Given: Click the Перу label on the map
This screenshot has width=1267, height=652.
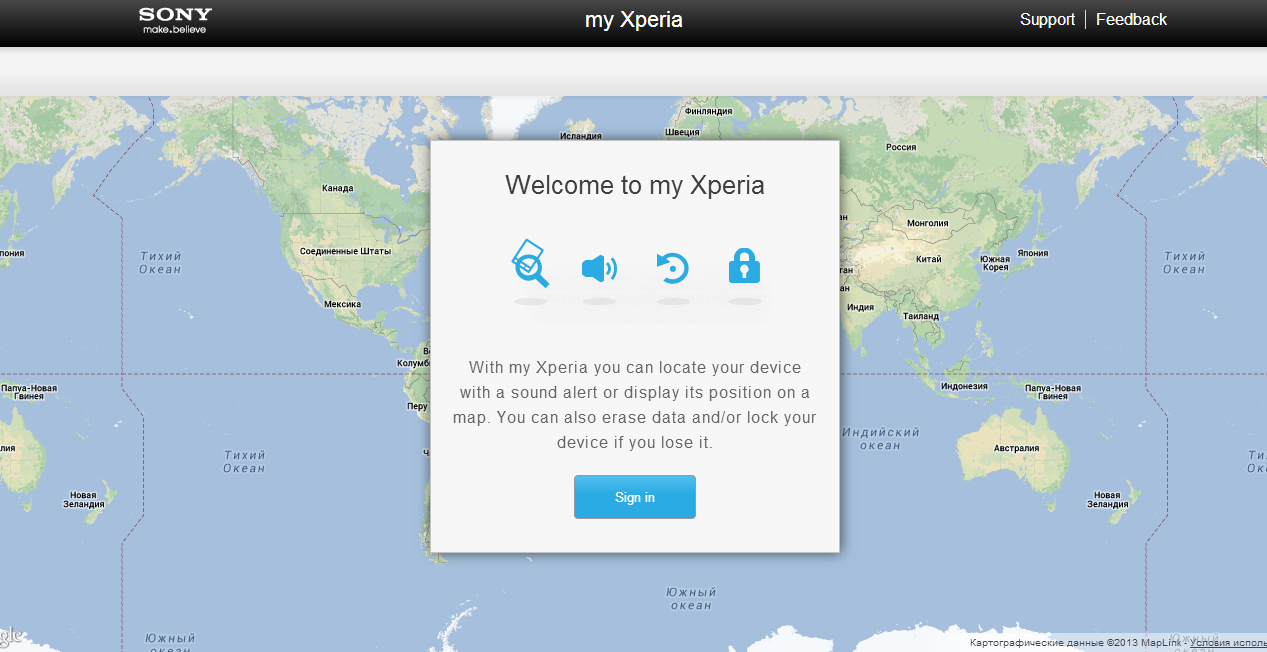Looking at the screenshot, I should point(417,407).
